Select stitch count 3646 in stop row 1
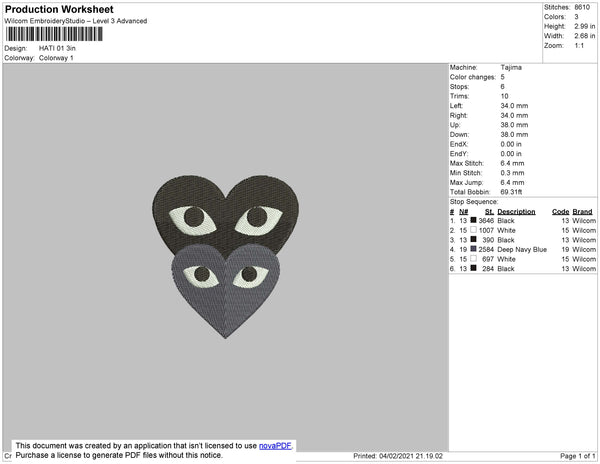600x464 pixels. [486, 221]
